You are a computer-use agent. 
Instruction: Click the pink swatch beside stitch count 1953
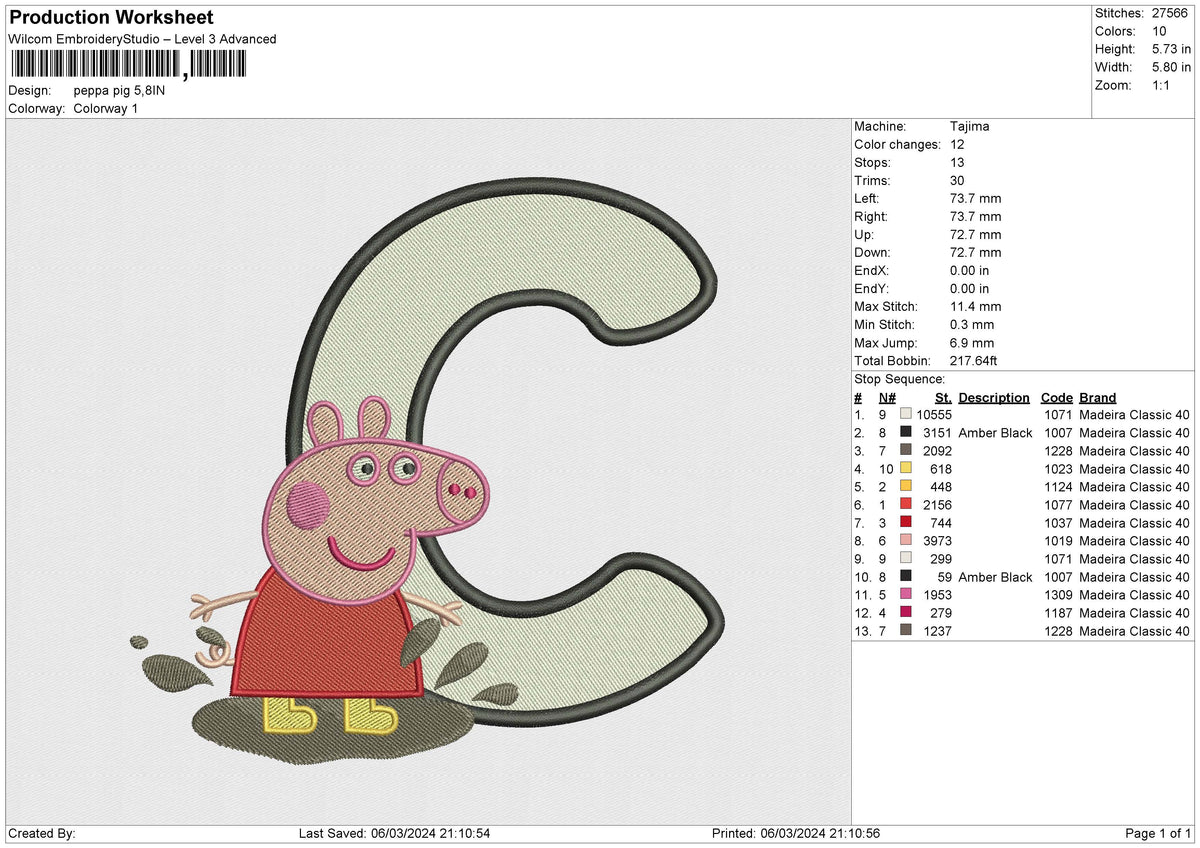(906, 594)
